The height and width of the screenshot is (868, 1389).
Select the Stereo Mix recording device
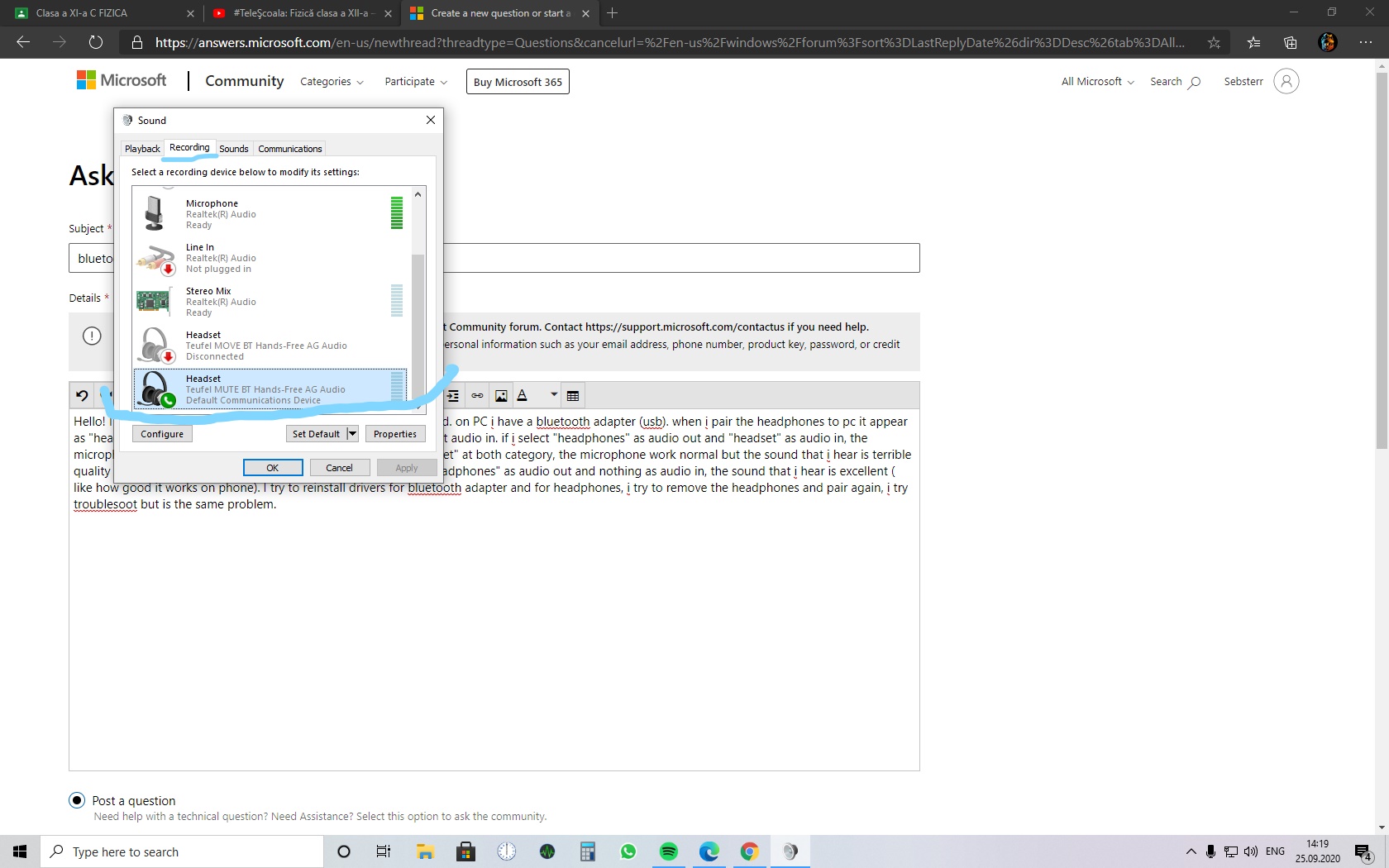click(270, 302)
